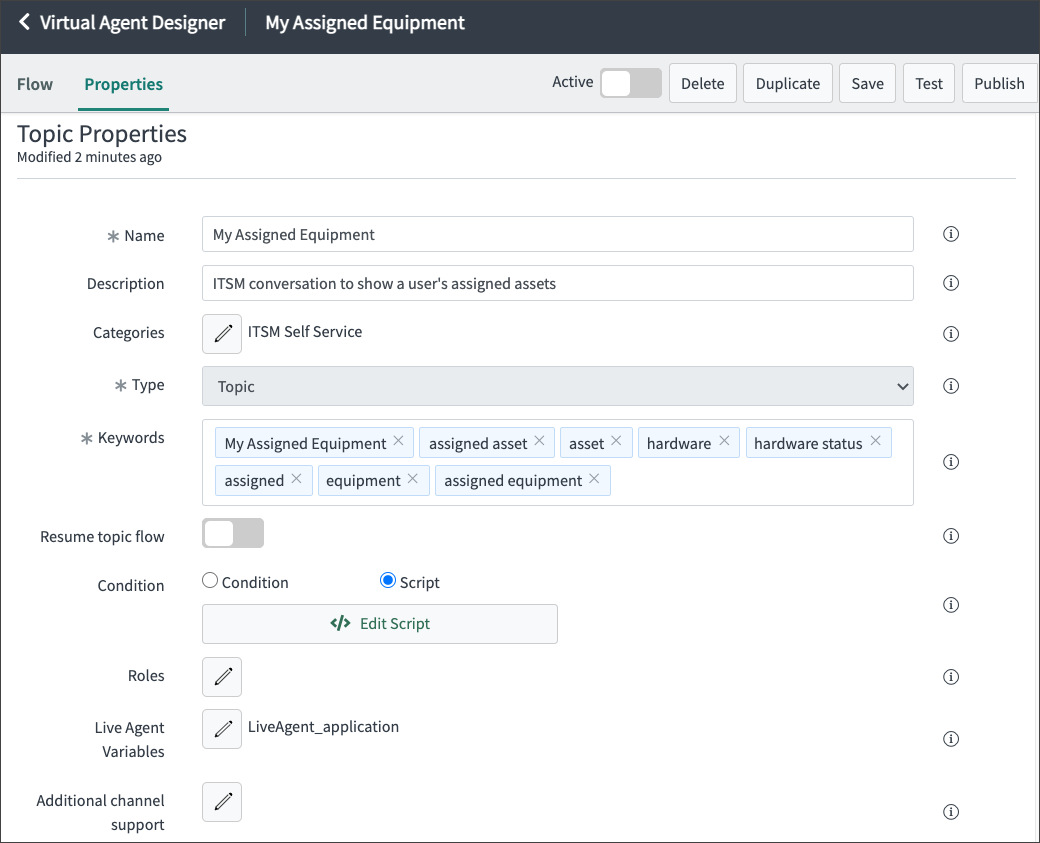Switch to the Flow tab
The width and height of the screenshot is (1040, 843).
35,84
